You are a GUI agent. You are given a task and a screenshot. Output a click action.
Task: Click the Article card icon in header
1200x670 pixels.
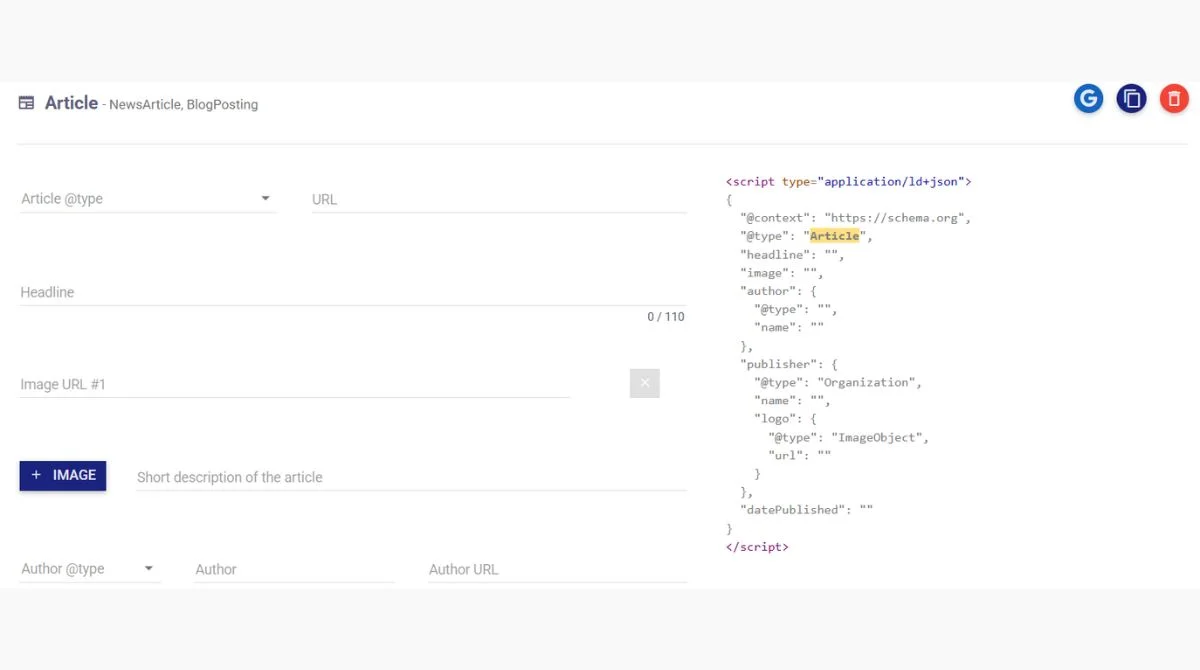tap(27, 103)
